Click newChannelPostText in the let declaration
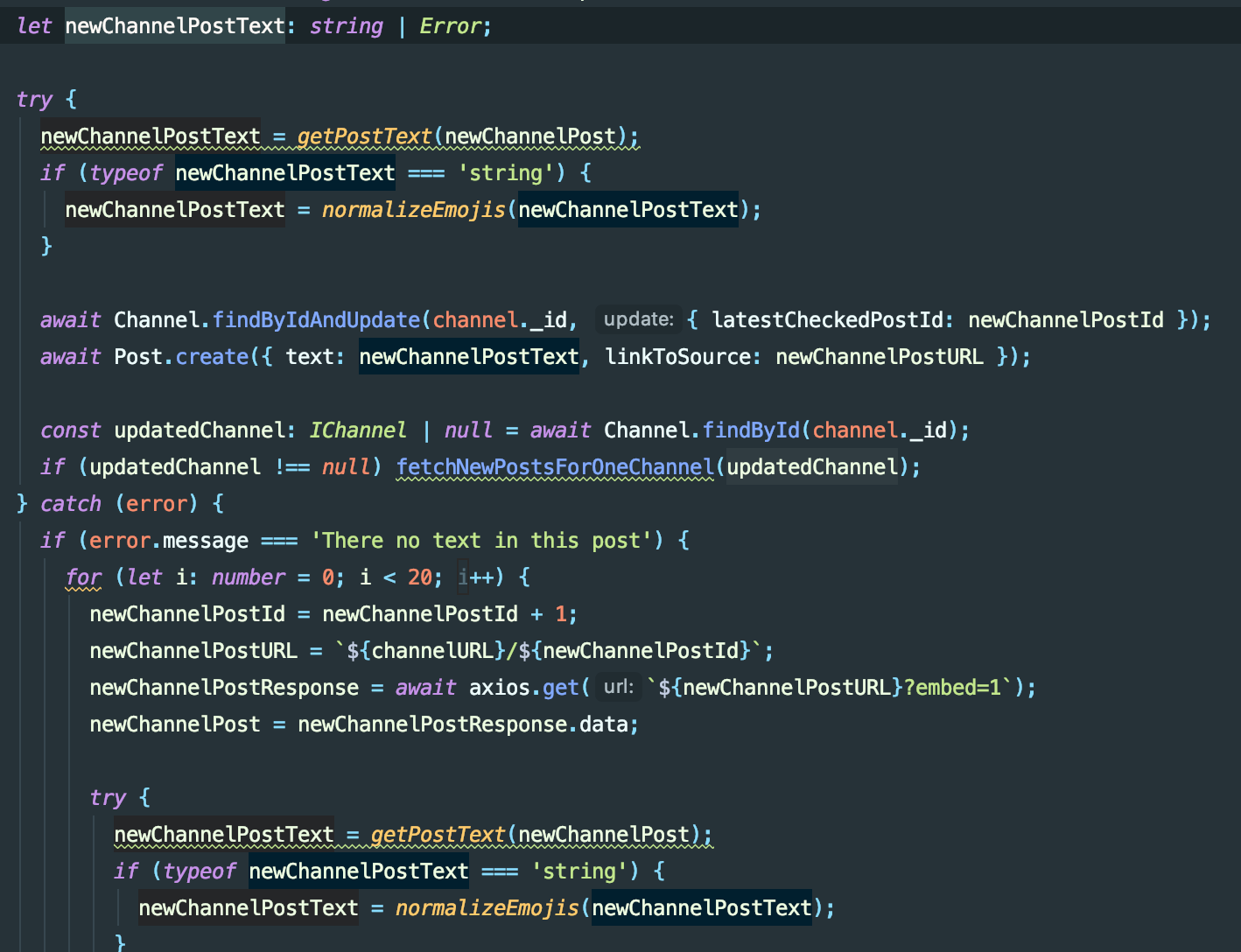This screenshot has height=952, width=1241. [x=175, y=25]
